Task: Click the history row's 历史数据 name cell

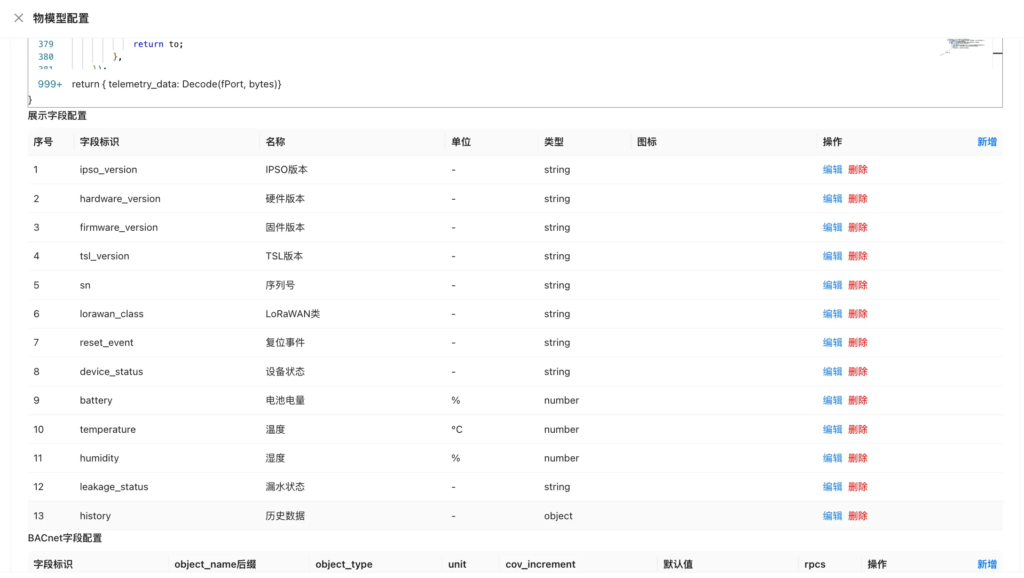Action: coord(285,516)
